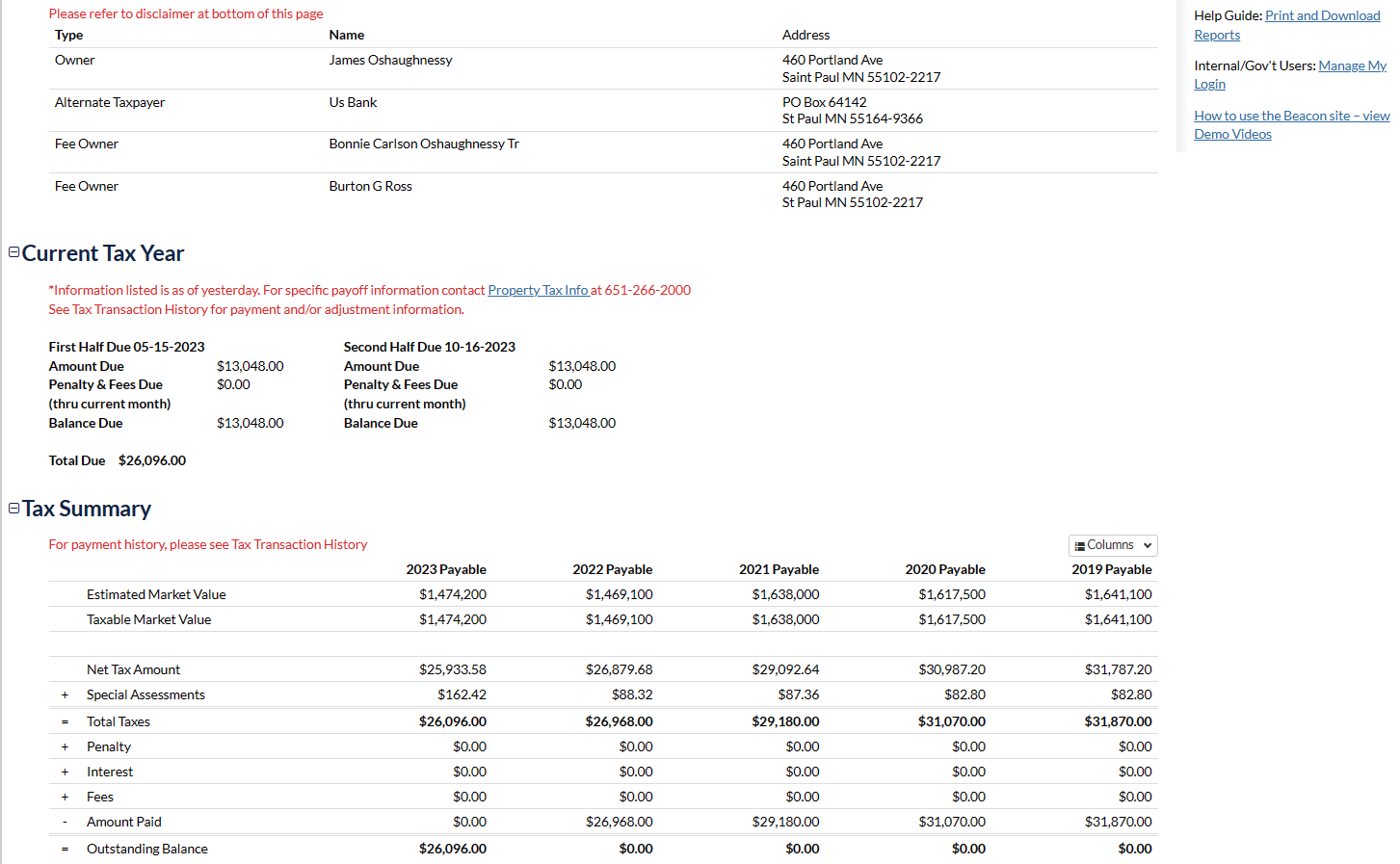Viewport: 1400px width, 864px height.
Task: Click the plus sign beside Interest
Action: 65,772
